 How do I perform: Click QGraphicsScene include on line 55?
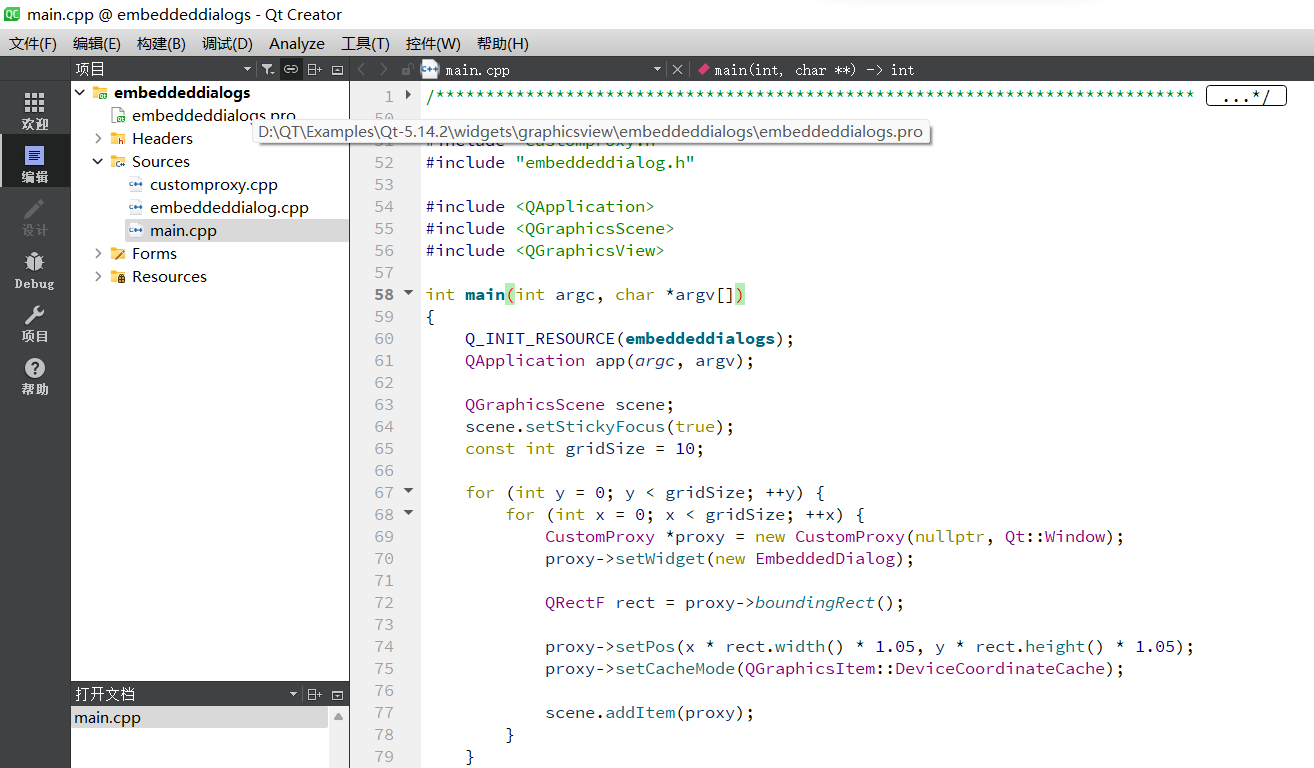pyautogui.click(x=595, y=228)
